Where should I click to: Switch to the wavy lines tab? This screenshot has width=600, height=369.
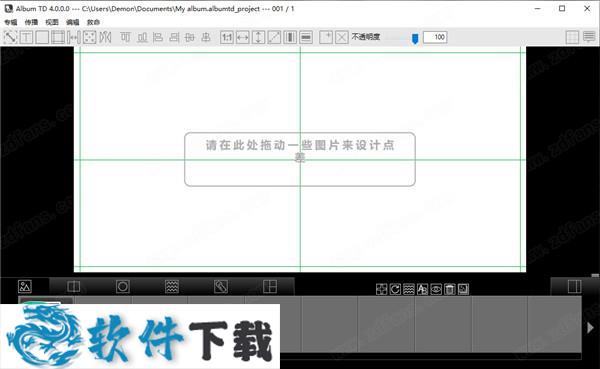click(x=172, y=286)
